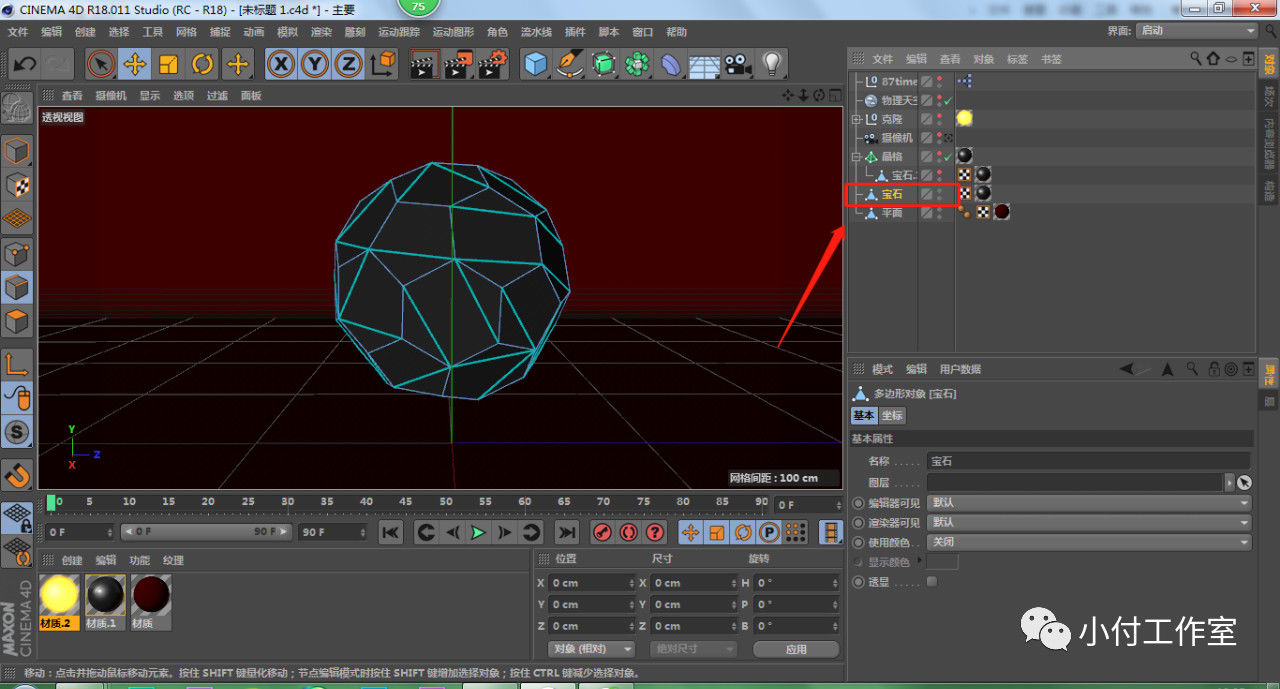Viewport: 1280px width, 689px height.
Task: Open the 运动图形 menu
Action: click(453, 32)
